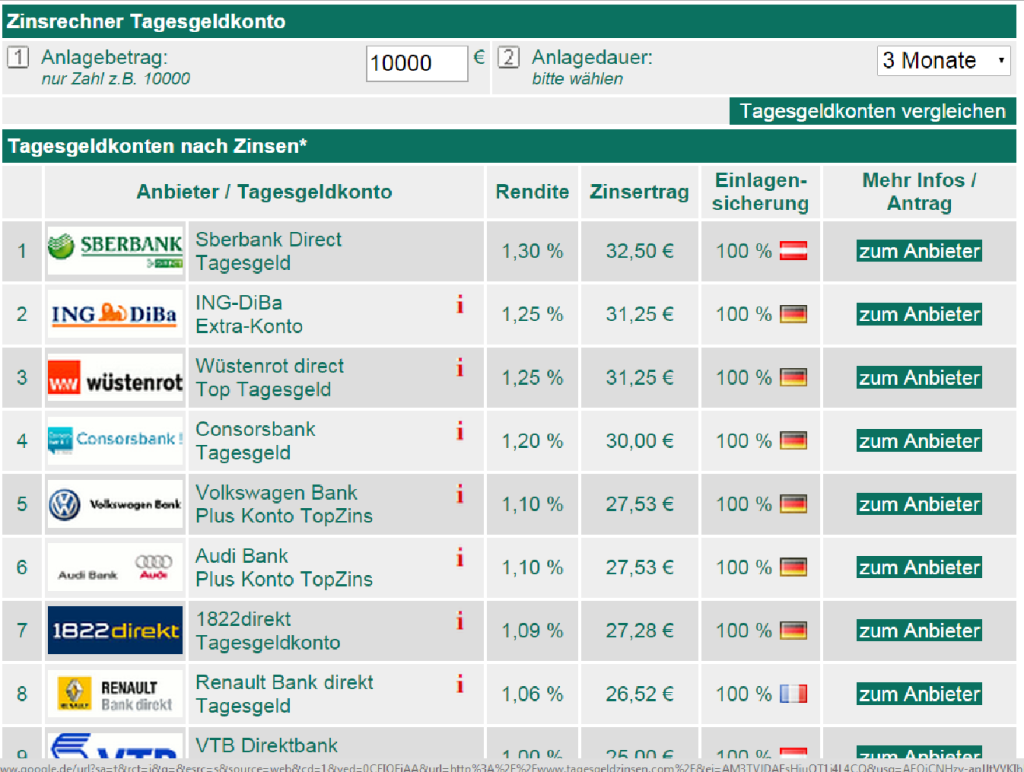Screen dimensions: 1024x772
Task: Open info icon for Volkswagen Bank row
Action: [x=460, y=494]
